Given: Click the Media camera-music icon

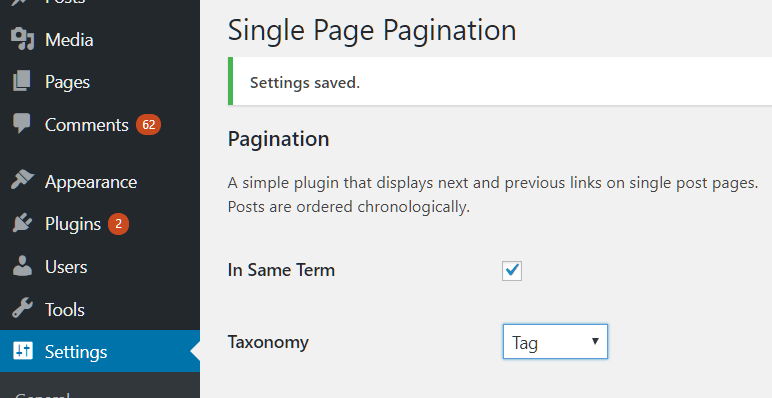Looking at the screenshot, I should click(22, 39).
